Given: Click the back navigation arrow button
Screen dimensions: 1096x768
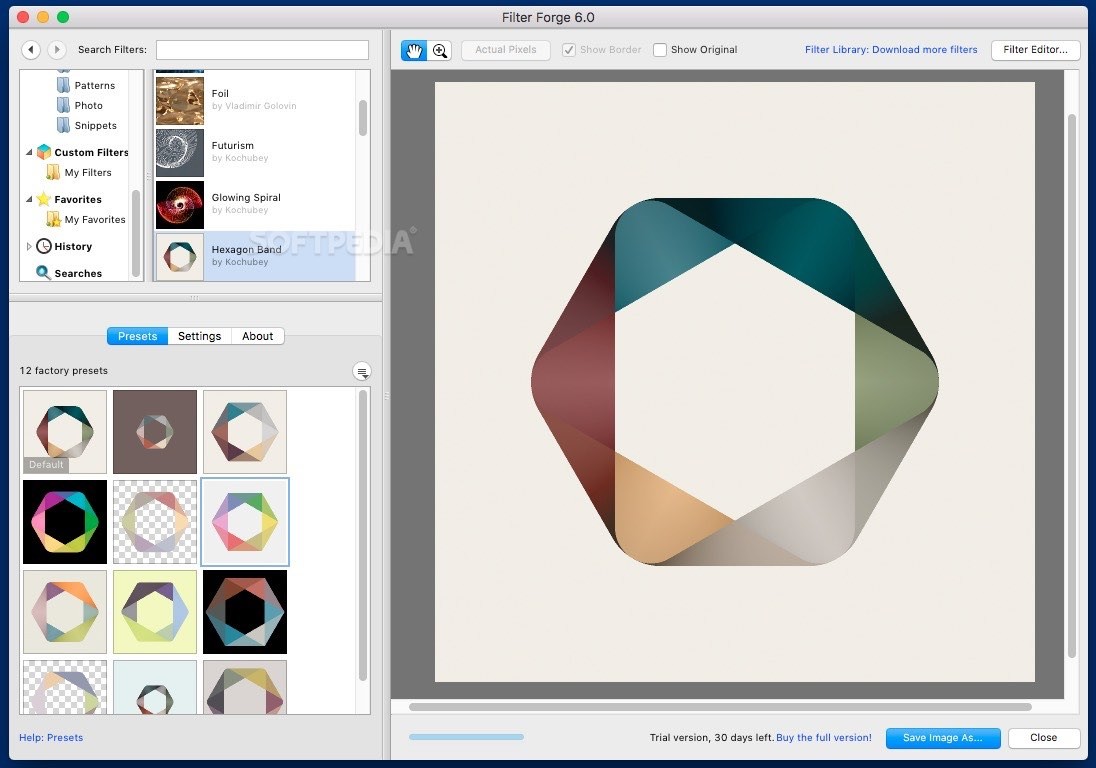Looking at the screenshot, I should (29, 49).
